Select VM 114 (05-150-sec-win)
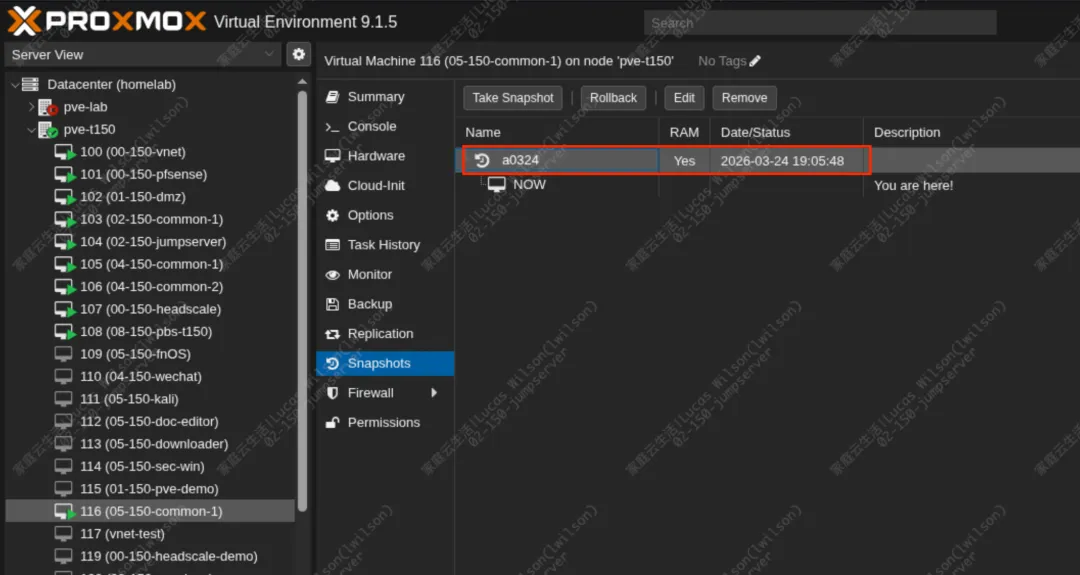The height and width of the screenshot is (575, 1080). pos(151,466)
